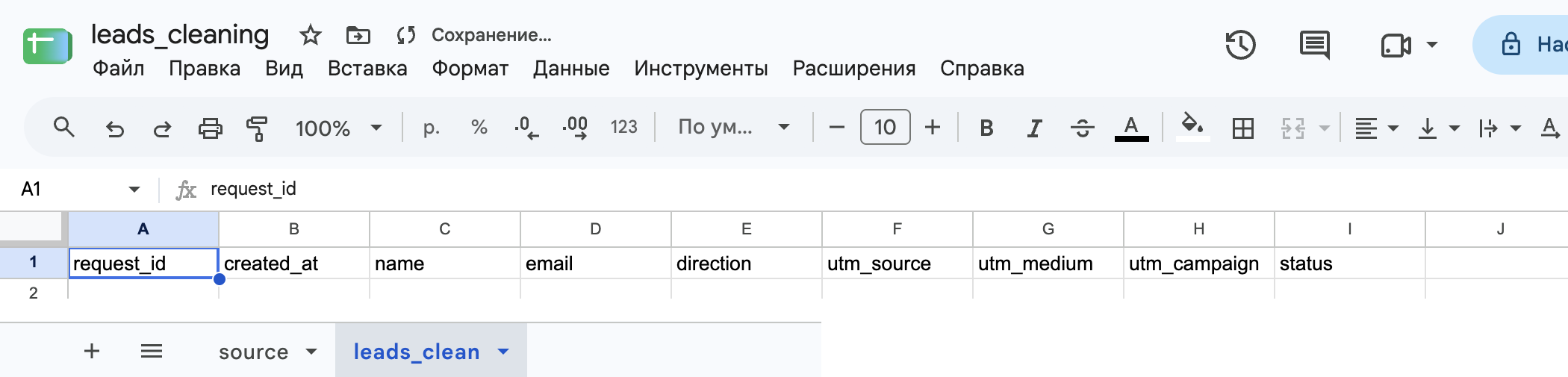
Task: Open the comments panel icon
Action: coord(1315,45)
